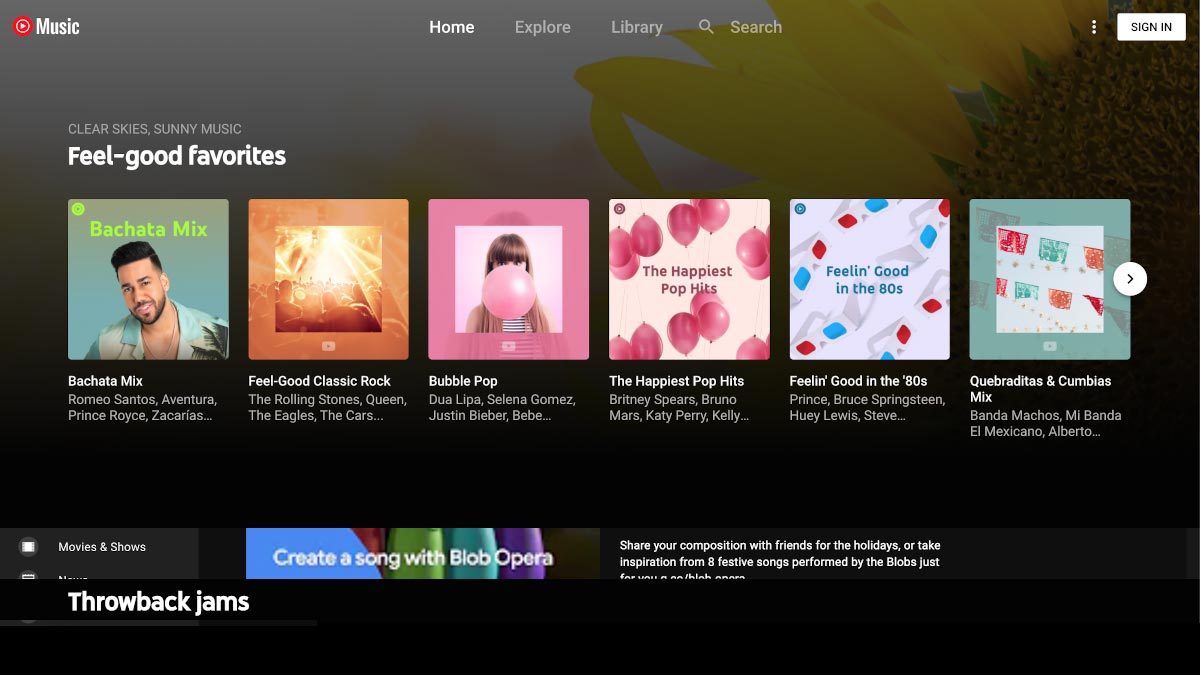Click the Bubble Pop title link
1200x675 pixels.
(x=463, y=381)
